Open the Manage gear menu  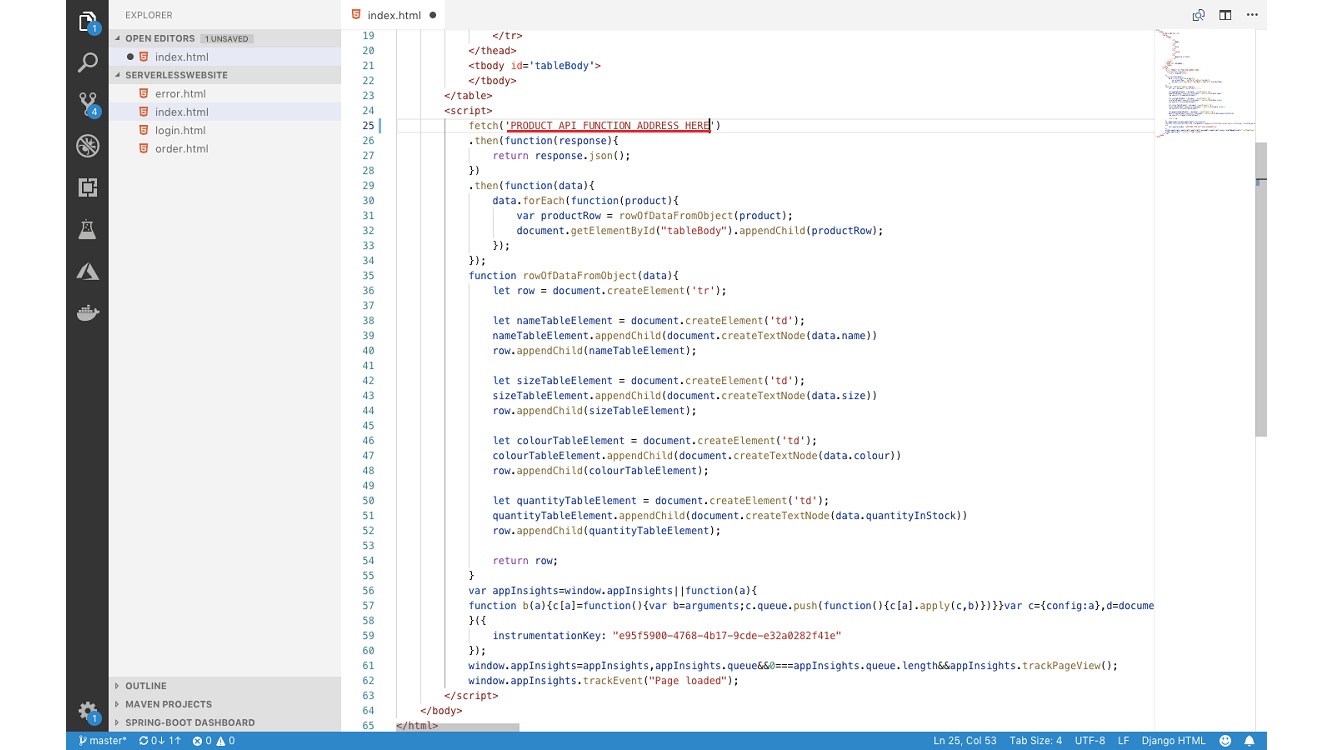87,712
